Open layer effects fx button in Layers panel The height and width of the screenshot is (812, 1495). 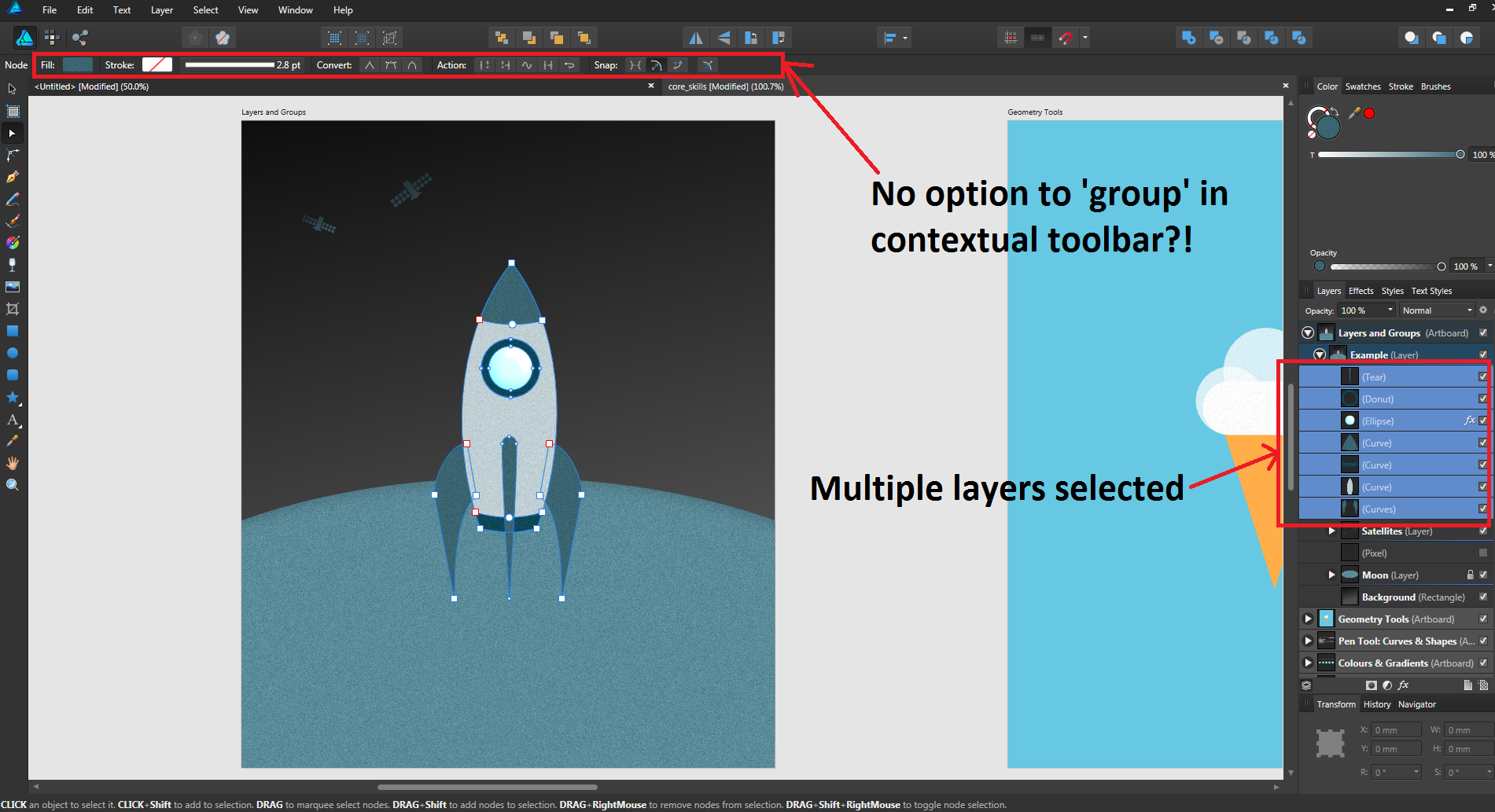[1403, 685]
